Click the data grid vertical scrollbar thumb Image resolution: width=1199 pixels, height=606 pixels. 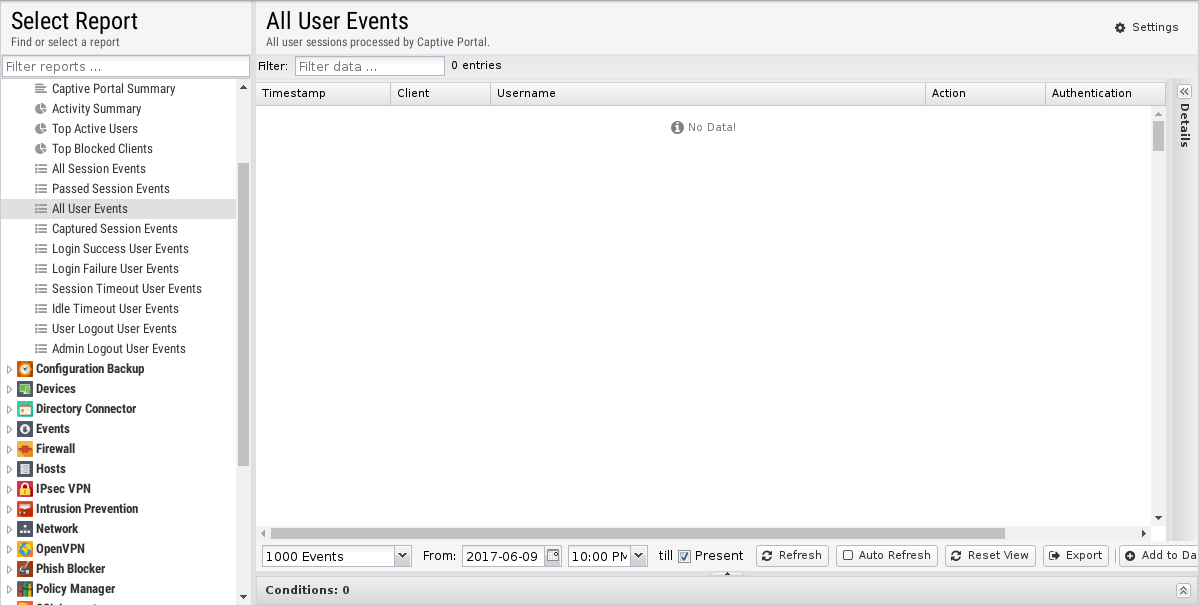1158,136
